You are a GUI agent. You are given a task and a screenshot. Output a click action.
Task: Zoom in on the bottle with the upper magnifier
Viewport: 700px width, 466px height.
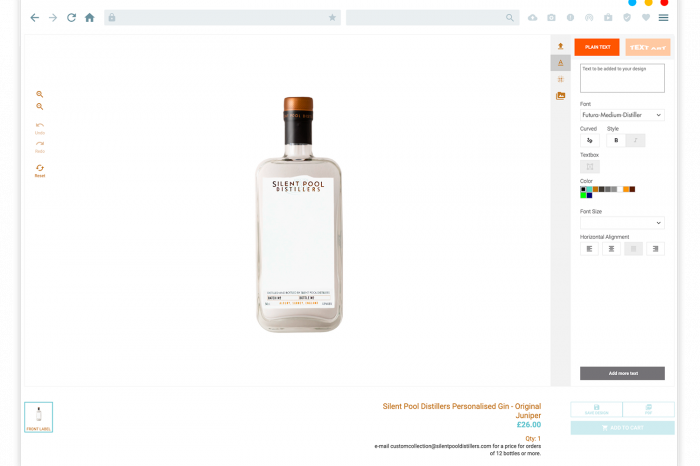pos(40,94)
